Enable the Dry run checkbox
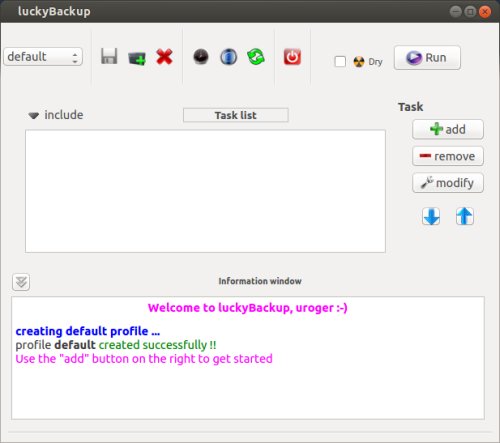 (x=340, y=61)
